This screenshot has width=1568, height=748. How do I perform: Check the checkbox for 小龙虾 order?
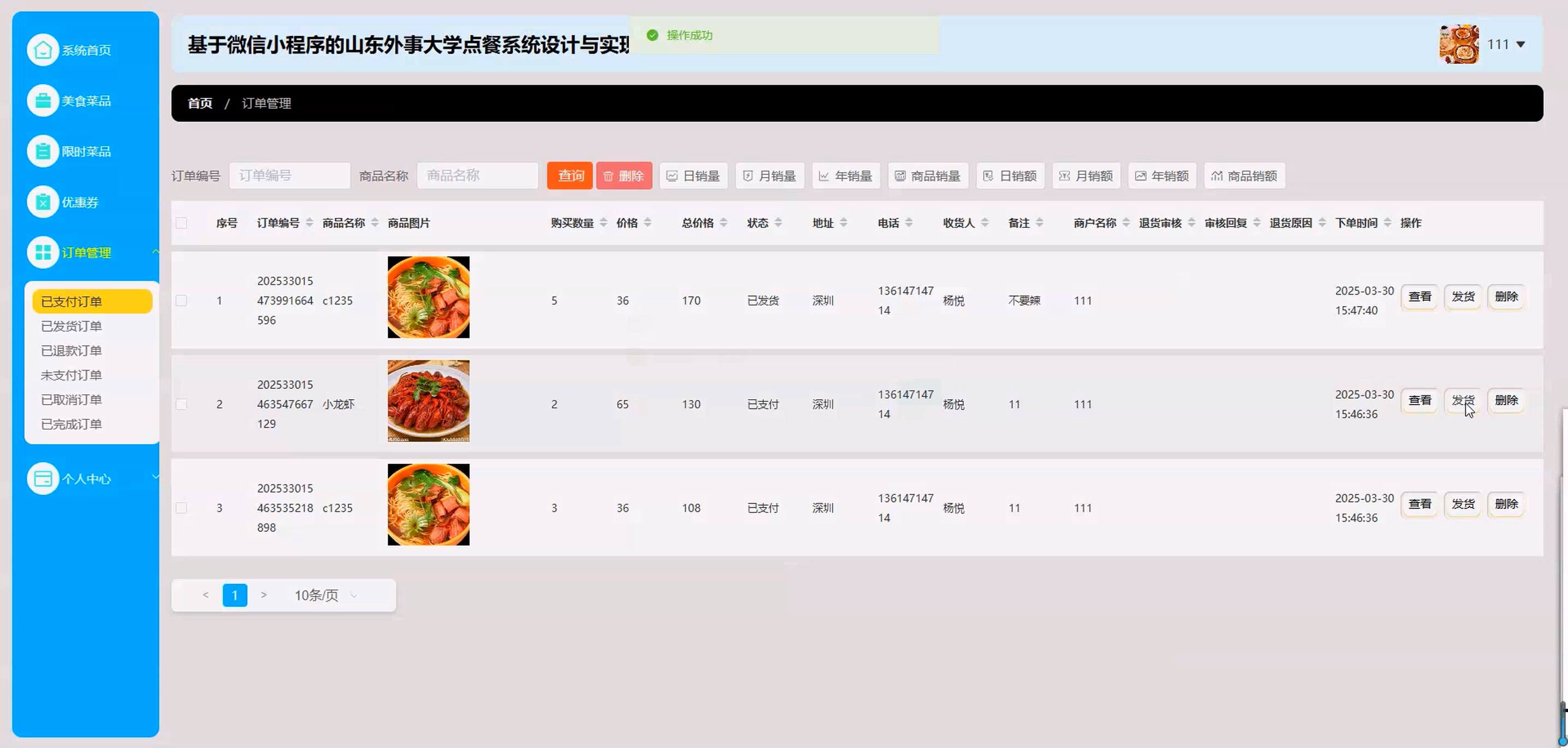[182, 404]
